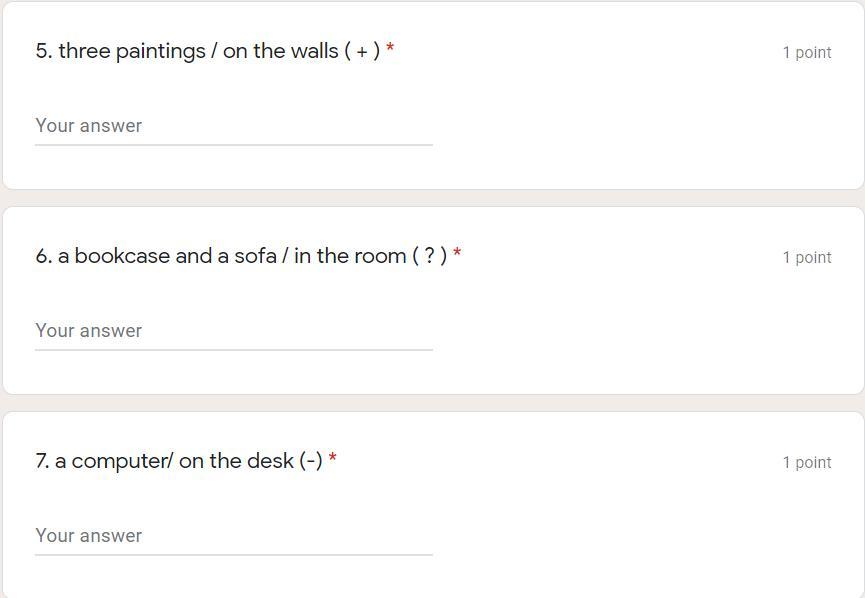The height and width of the screenshot is (598, 865).
Task: Click the red asterisk after question 7
Action: 332,459
